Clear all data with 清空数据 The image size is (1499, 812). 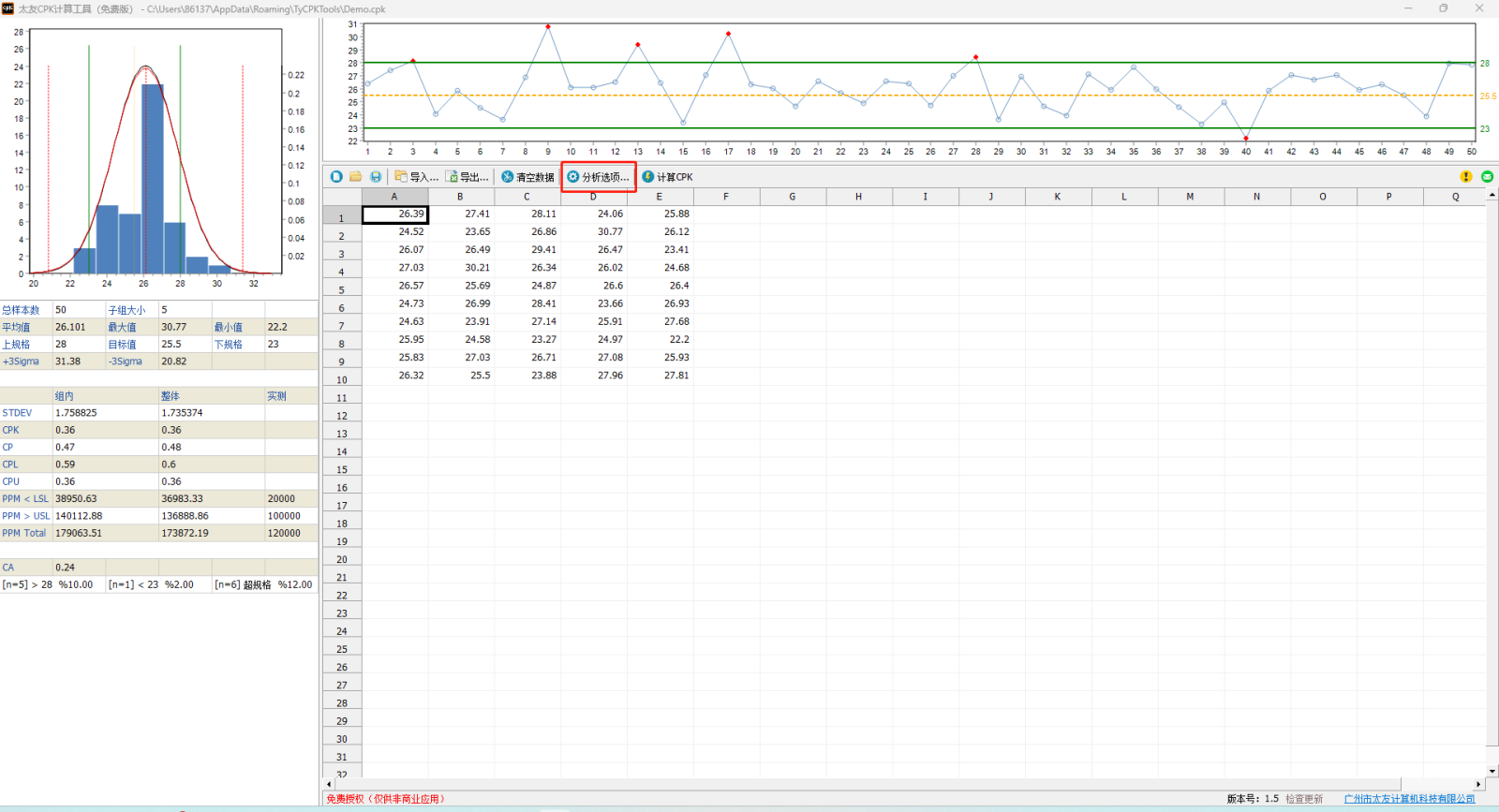[527, 176]
